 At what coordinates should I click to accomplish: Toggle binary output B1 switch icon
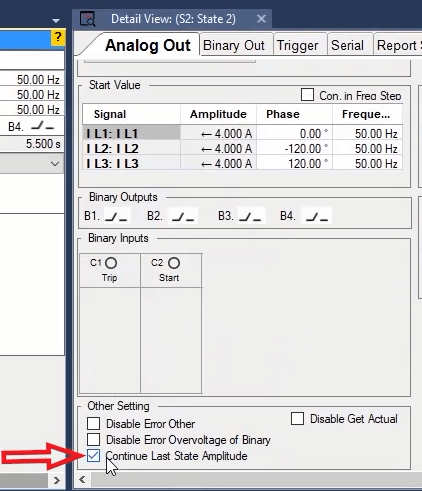(116, 216)
